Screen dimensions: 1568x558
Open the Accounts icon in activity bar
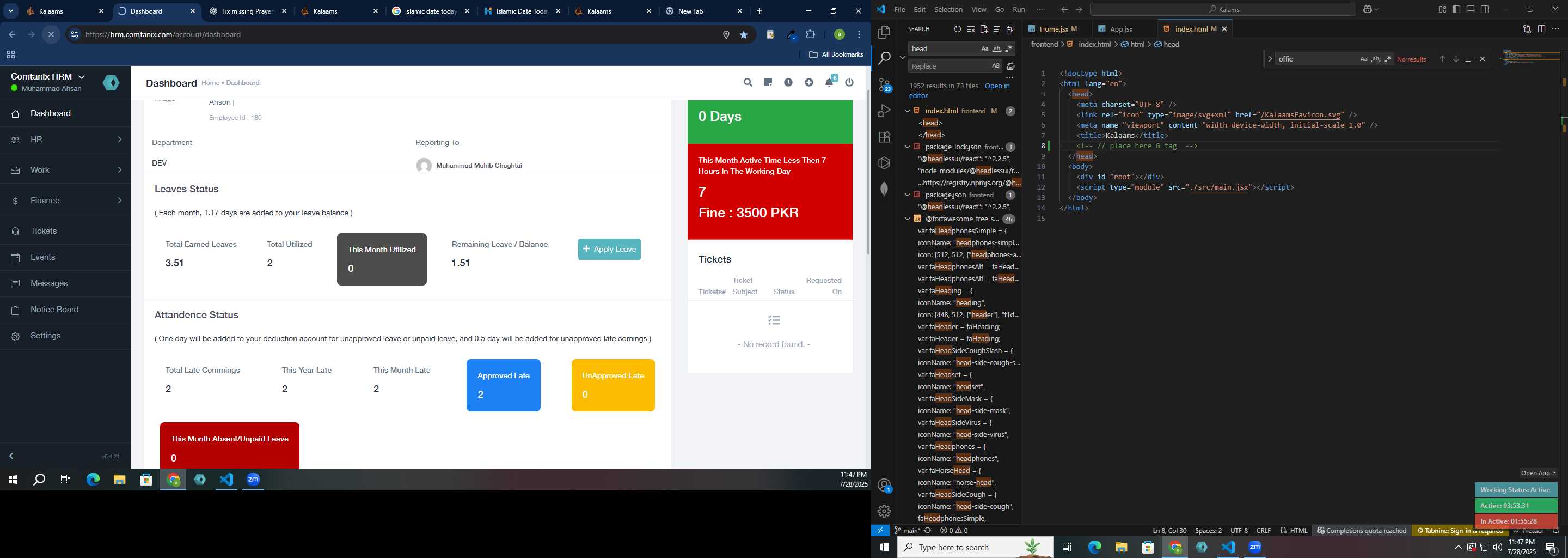[x=884, y=486]
